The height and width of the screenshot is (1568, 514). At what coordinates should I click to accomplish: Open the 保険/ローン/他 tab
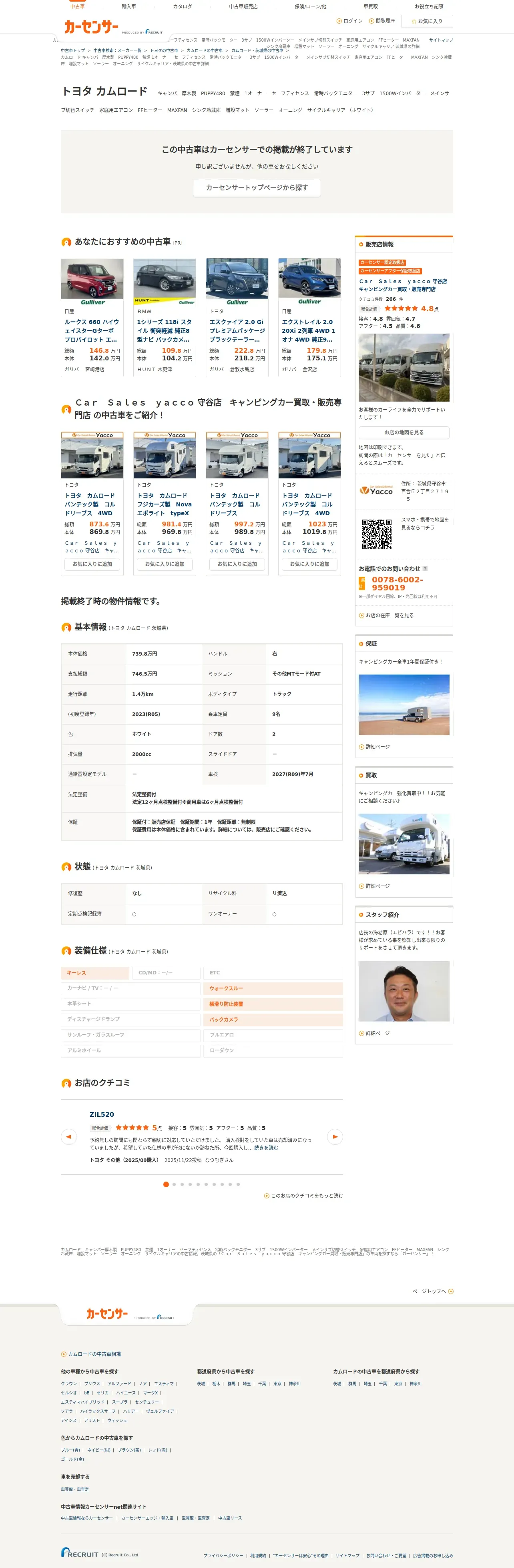tap(311, 6)
